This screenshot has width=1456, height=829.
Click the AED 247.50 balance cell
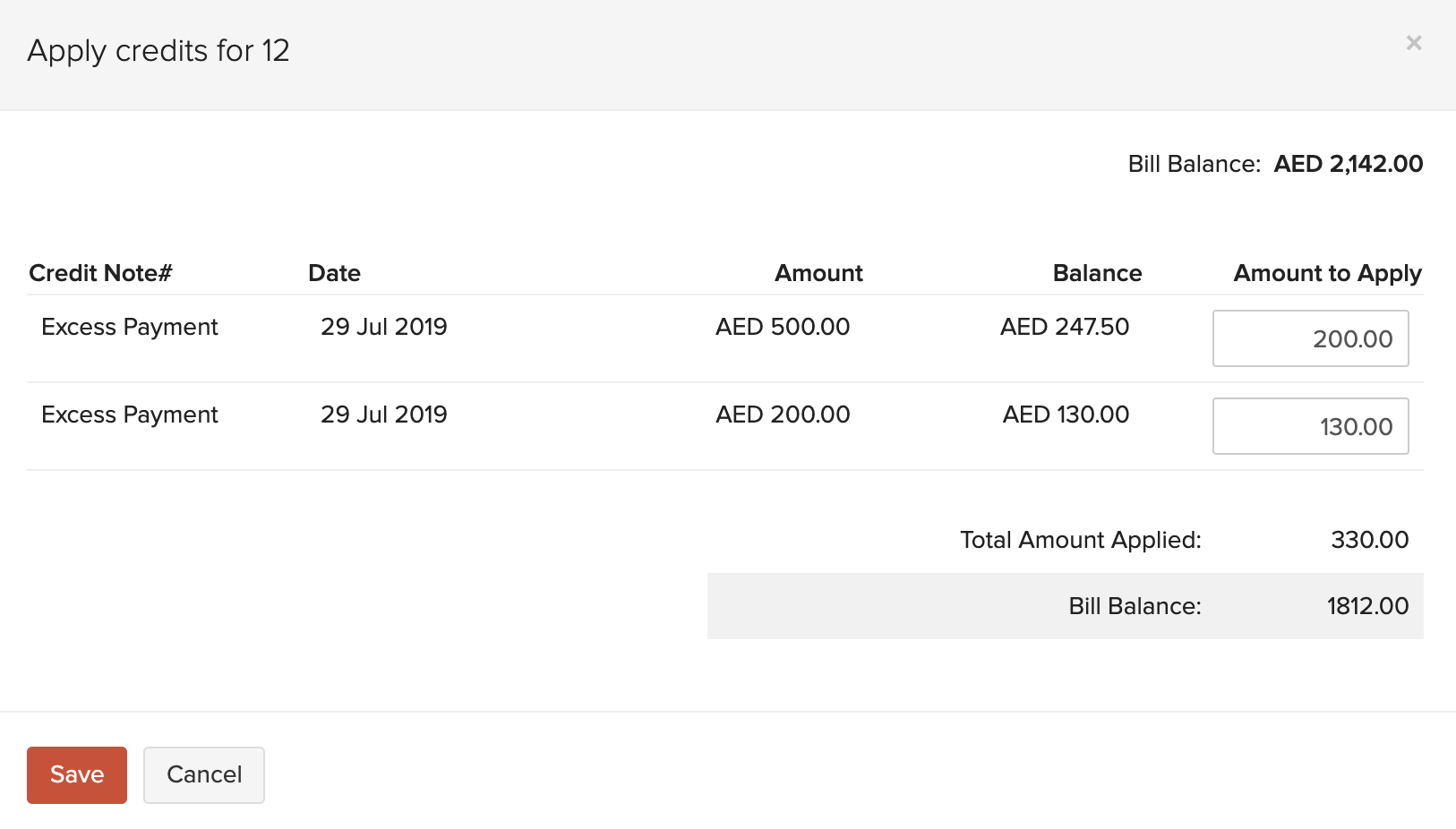click(1065, 327)
